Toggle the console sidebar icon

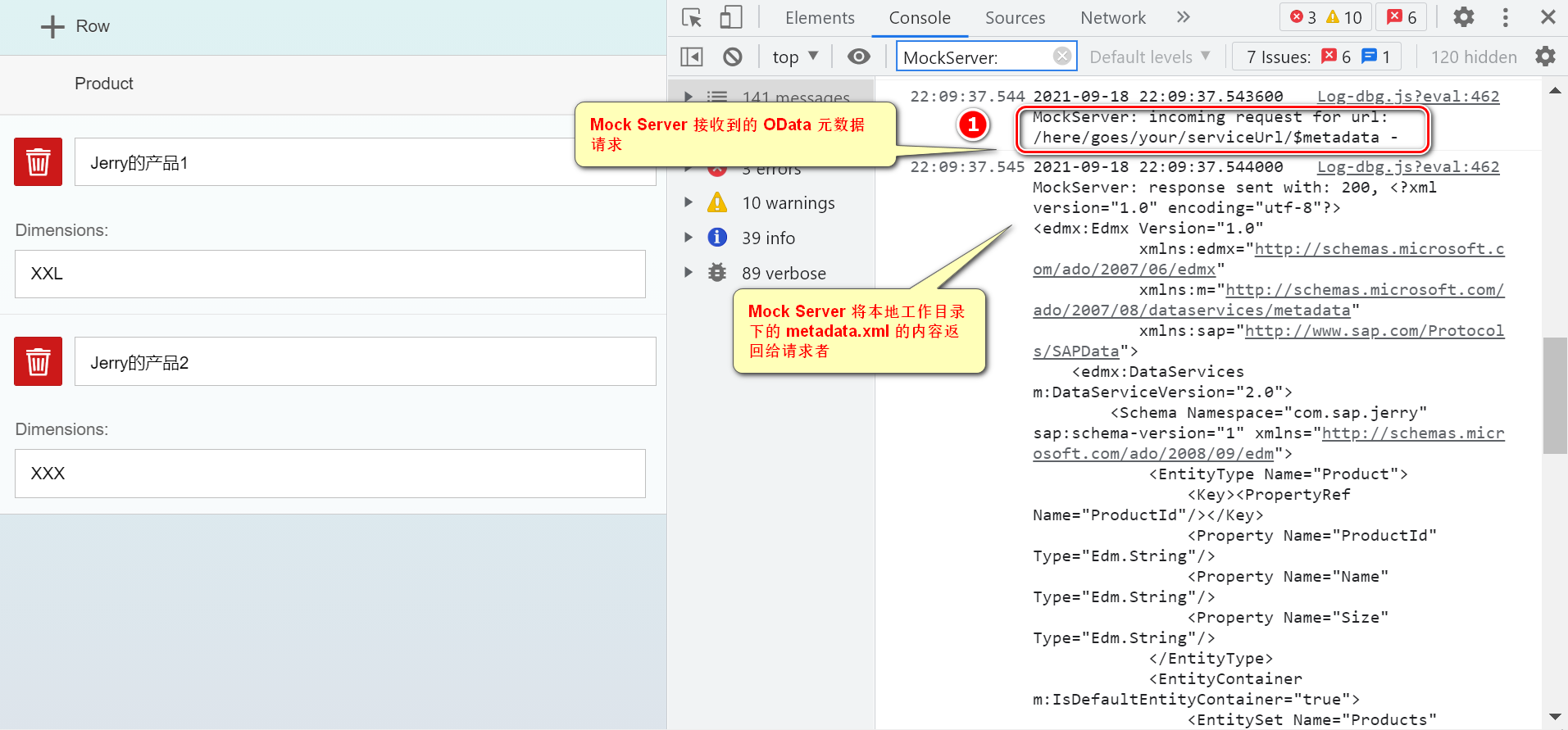click(x=692, y=57)
